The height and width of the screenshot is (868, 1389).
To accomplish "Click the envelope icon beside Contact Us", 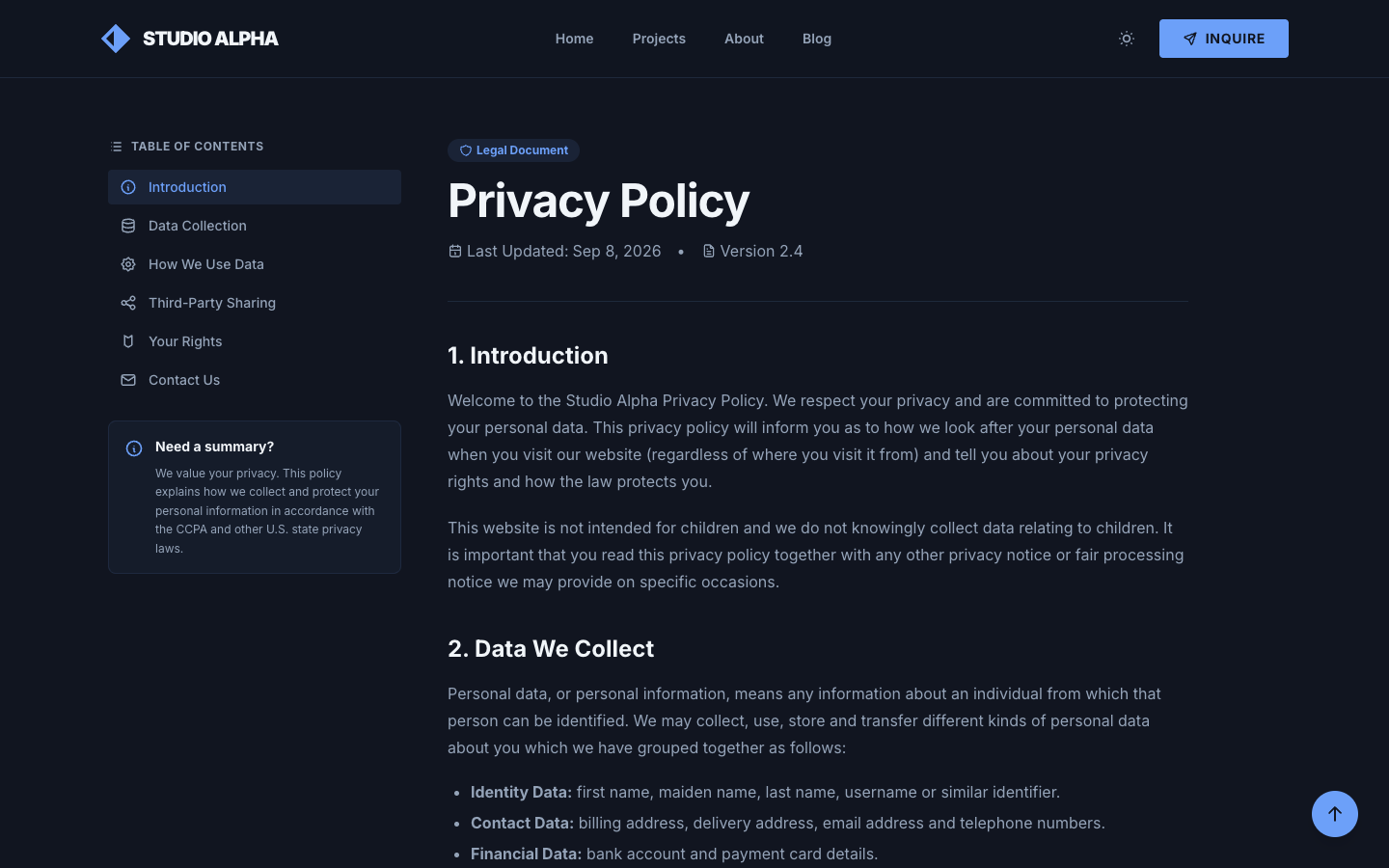I will tap(128, 380).
